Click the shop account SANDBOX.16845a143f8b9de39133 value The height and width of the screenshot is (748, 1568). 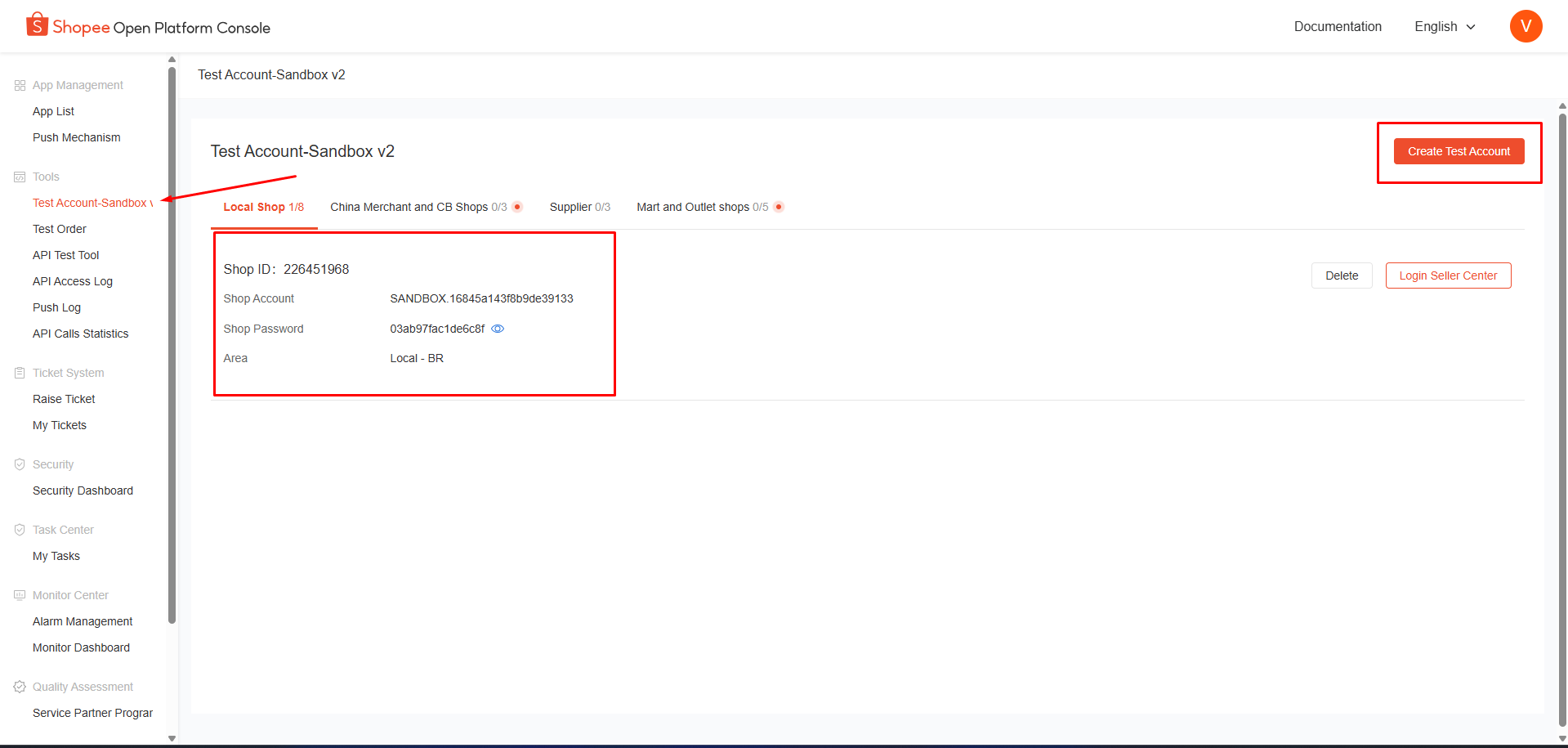482,299
